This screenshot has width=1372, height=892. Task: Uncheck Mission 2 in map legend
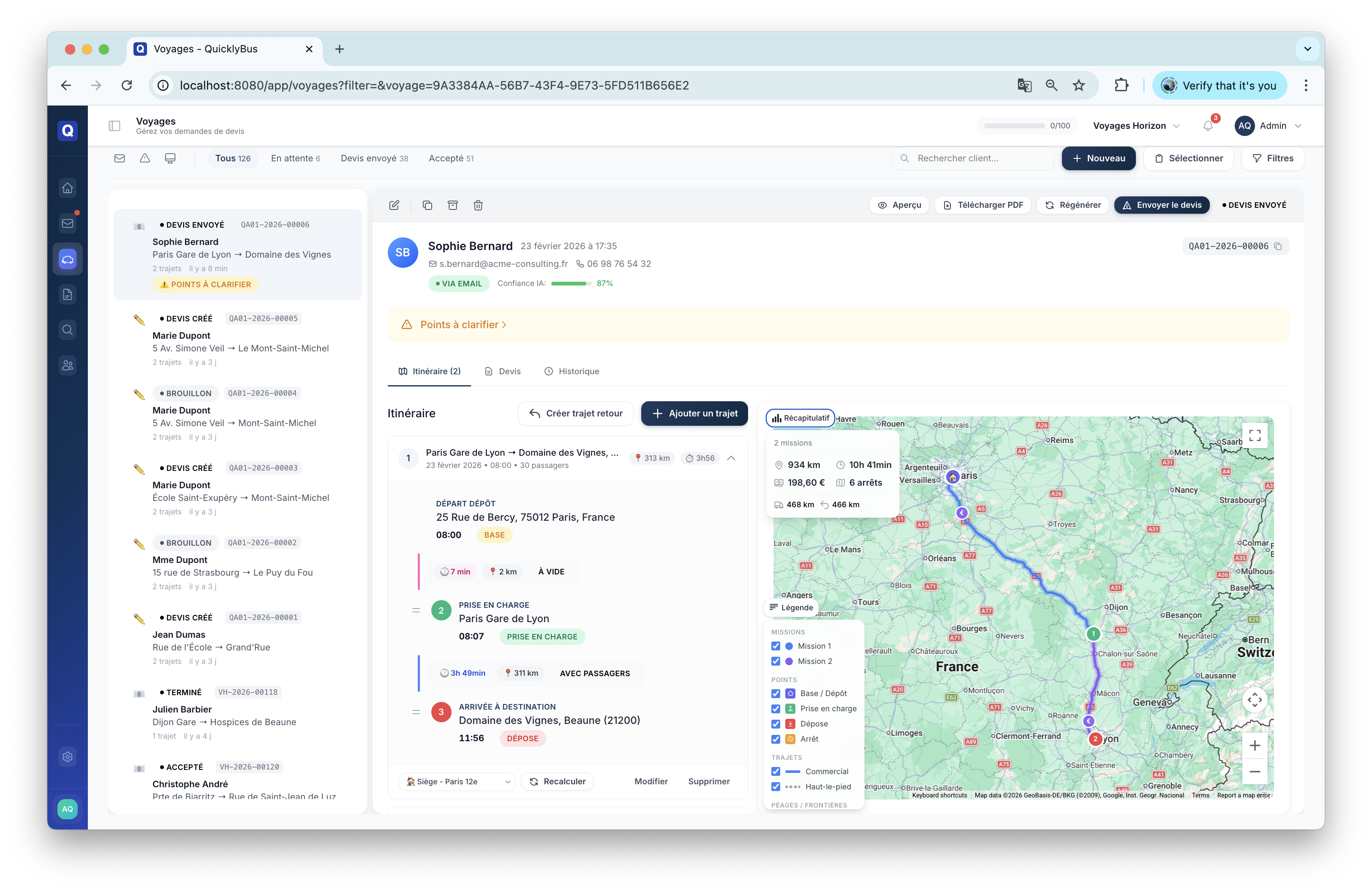(776, 661)
